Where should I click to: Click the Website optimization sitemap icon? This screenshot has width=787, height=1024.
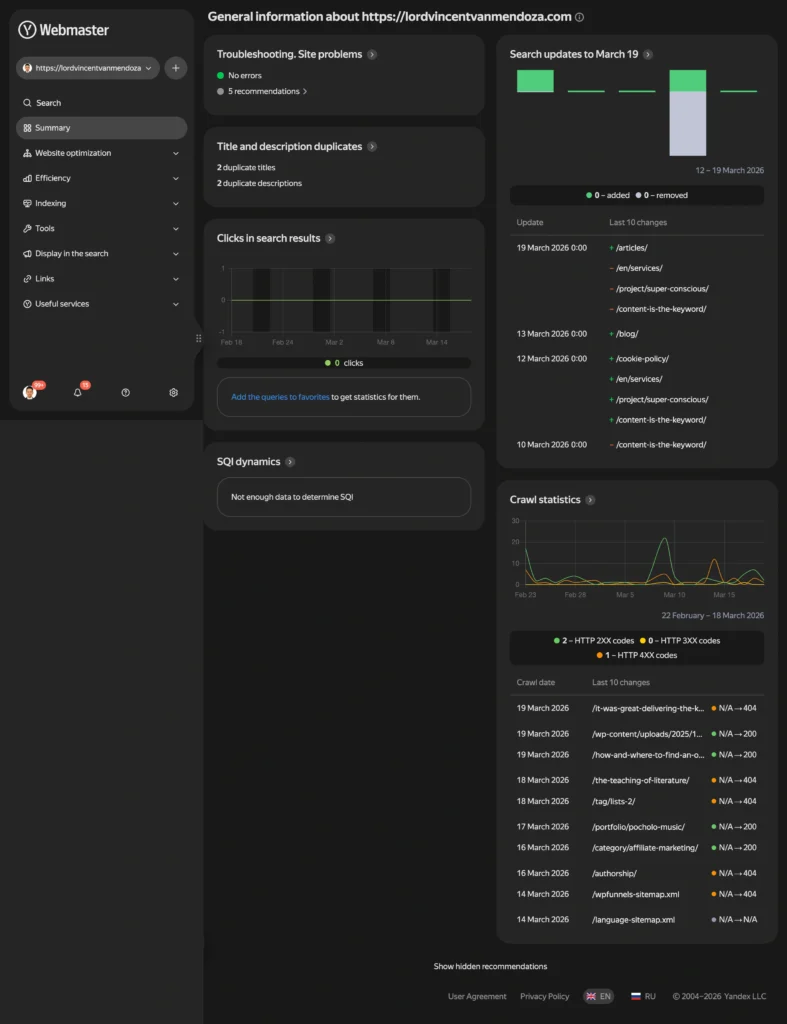coord(27,153)
